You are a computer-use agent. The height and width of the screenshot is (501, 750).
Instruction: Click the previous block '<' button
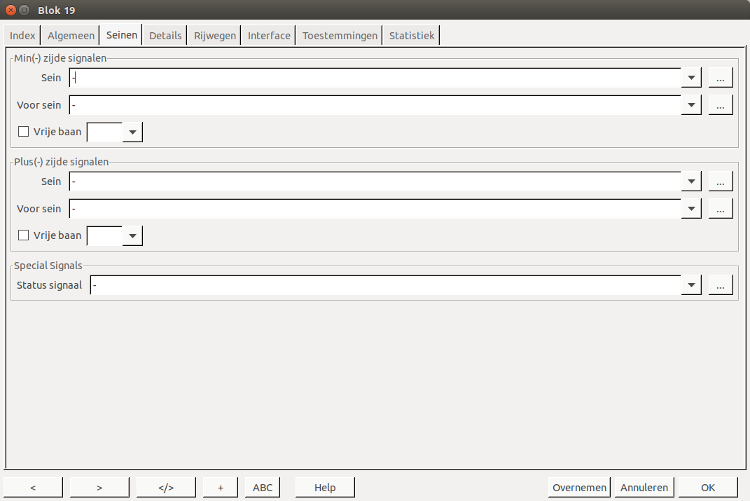click(33, 487)
